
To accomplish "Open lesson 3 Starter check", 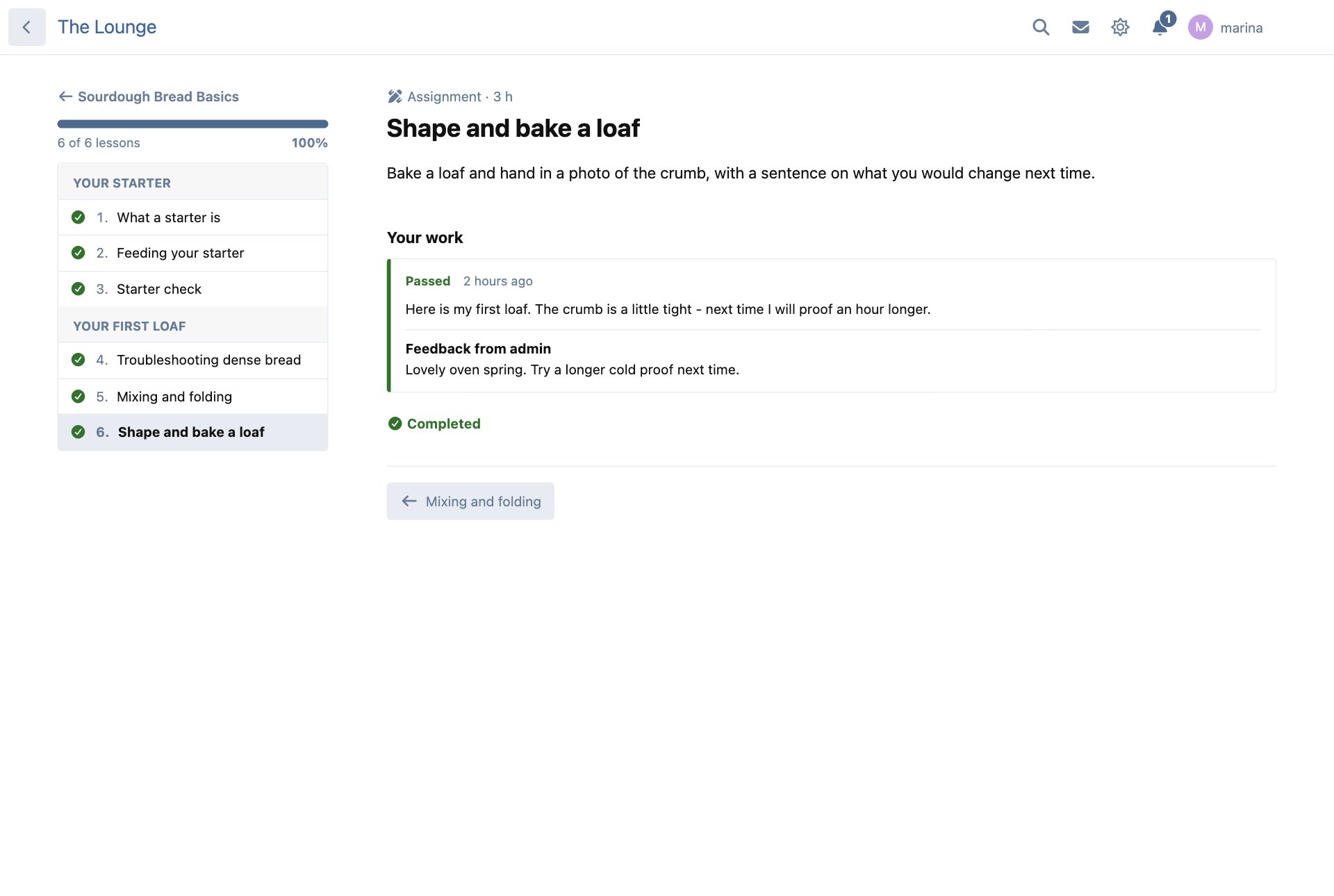I will tap(192, 289).
